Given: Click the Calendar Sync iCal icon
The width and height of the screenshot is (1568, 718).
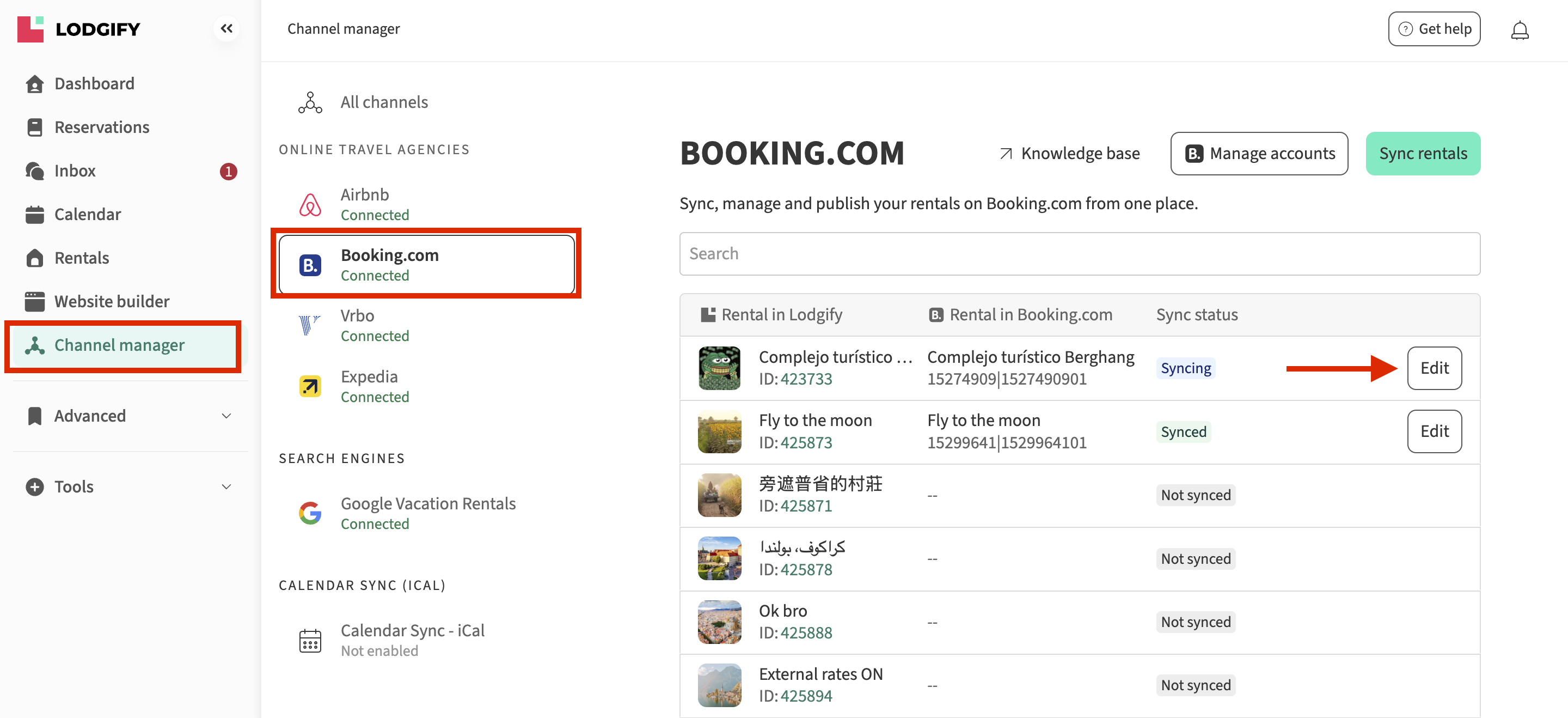Looking at the screenshot, I should (x=310, y=640).
